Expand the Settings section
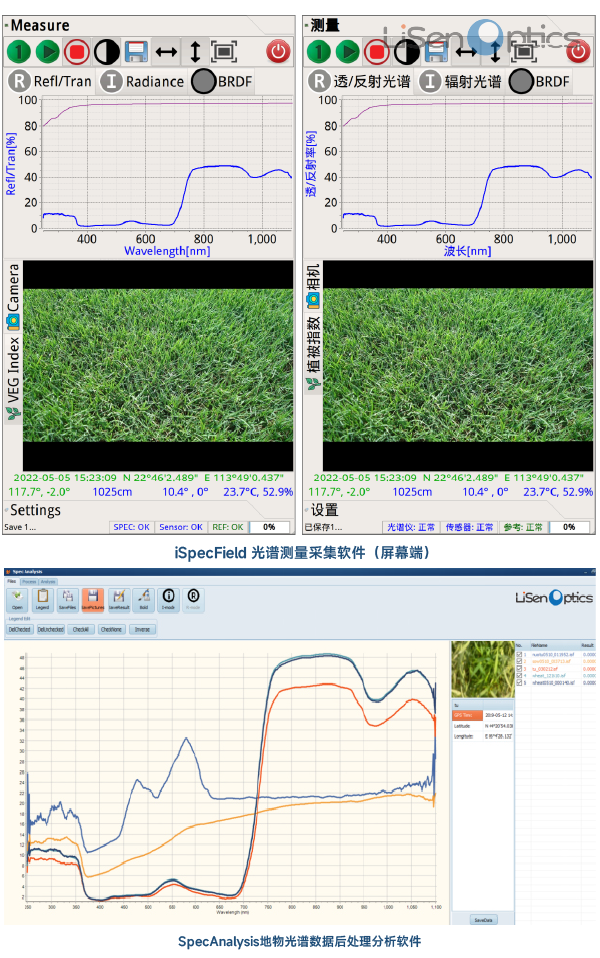The height and width of the screenshot is (958, 600). click(x=34, y=510)
